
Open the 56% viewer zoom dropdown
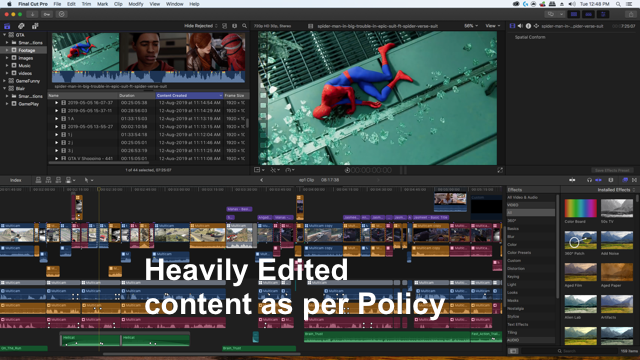click(x=471, y=26)
